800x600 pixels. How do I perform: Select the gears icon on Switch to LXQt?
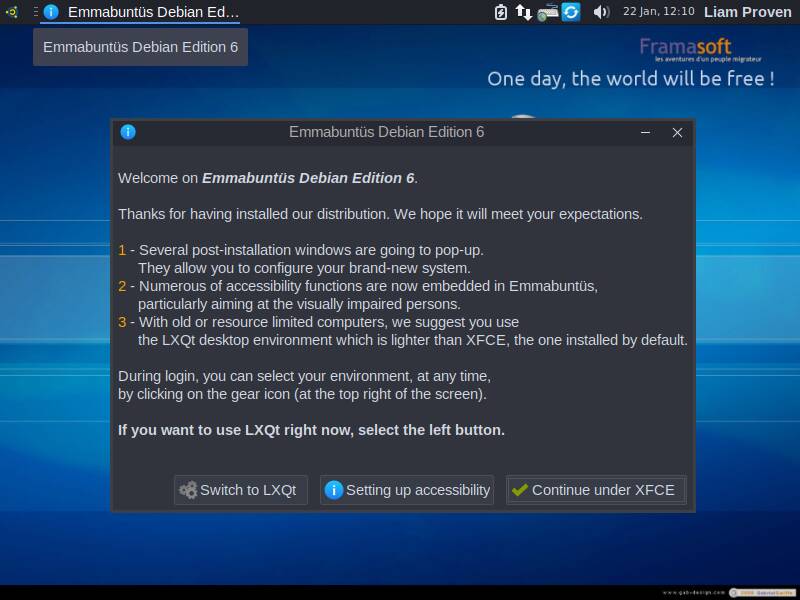click(x=186, y=490)
